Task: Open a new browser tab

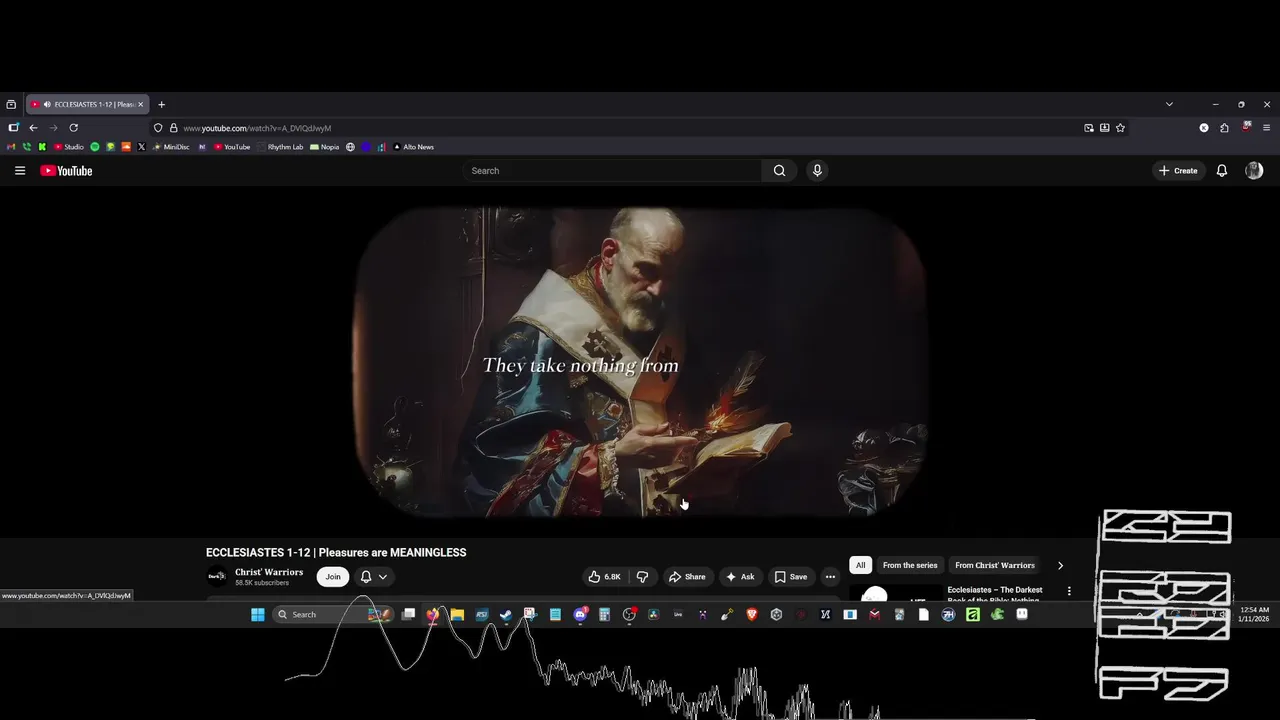Action: pyautogui.click(x=162, y=104)
